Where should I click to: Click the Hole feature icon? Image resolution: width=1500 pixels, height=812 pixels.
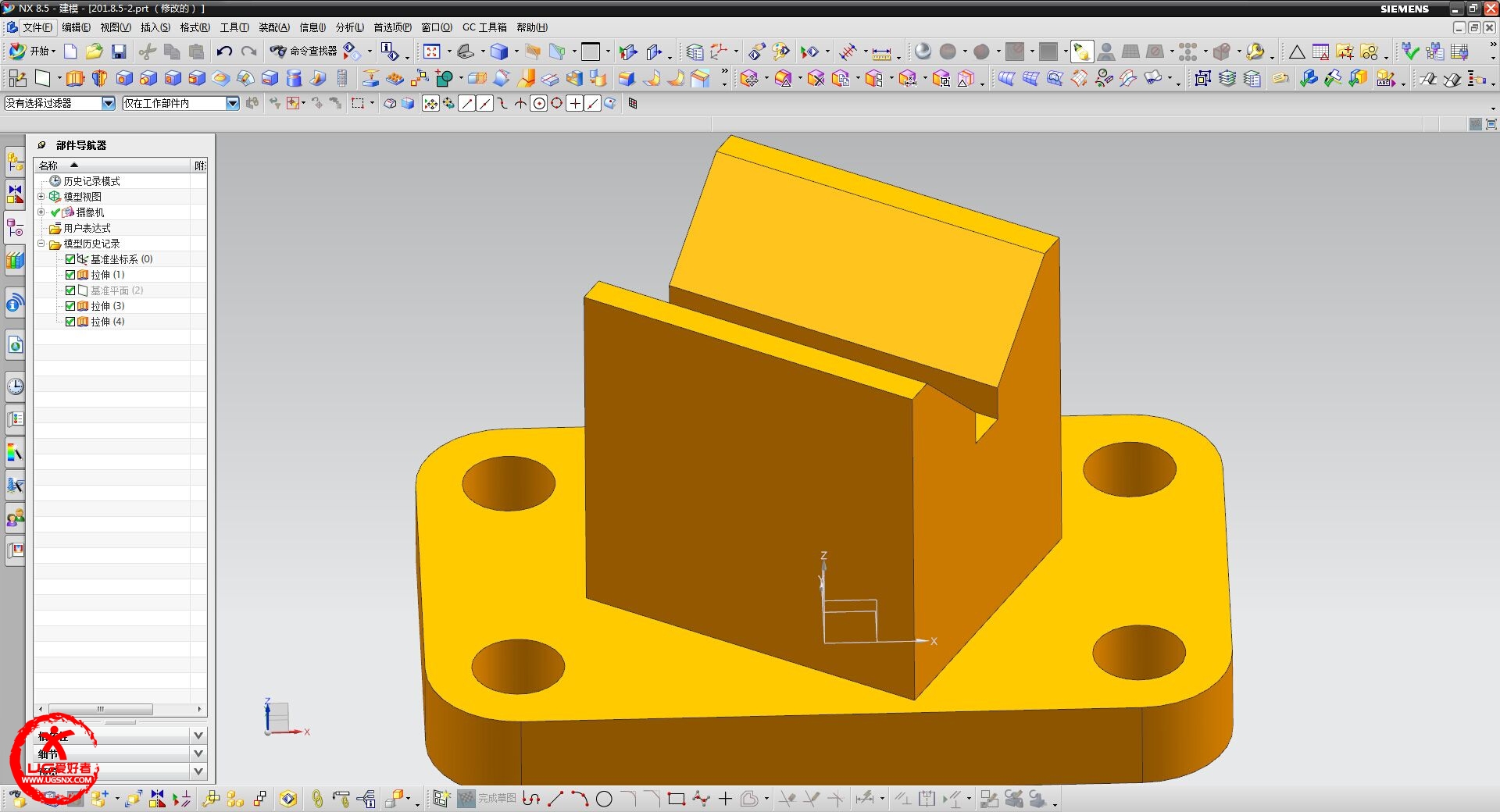click(x=123, y=78)
